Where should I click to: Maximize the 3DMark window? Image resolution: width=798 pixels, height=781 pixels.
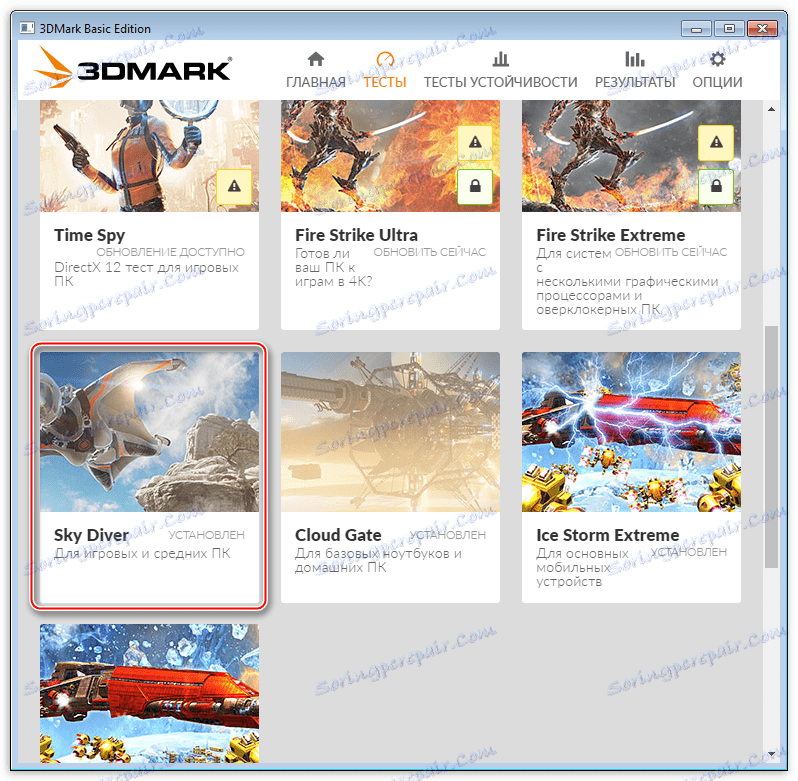(x=729, y=29)
